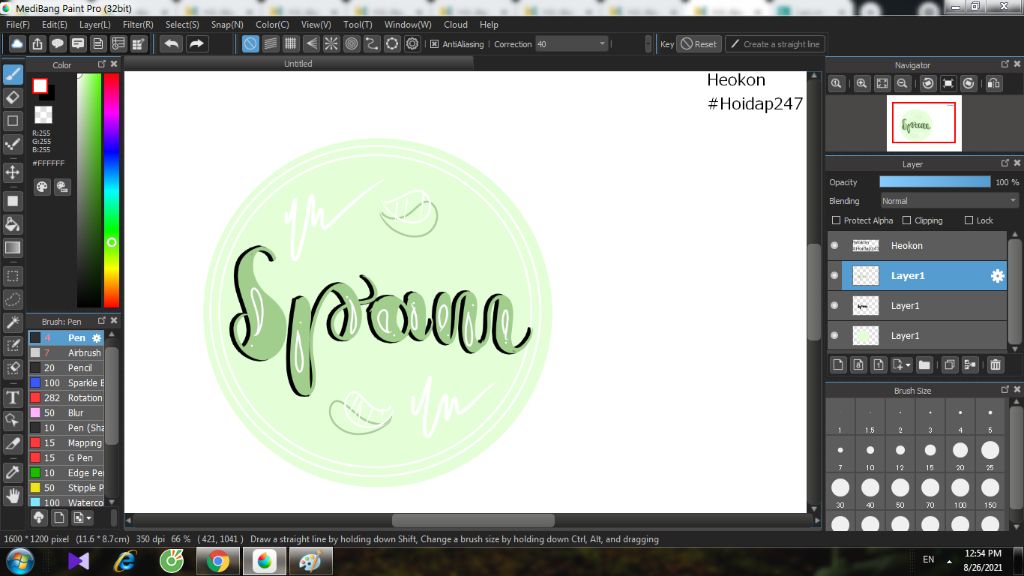
Task: Select the rectangular Select tool
Action: click(x=12, y=276)
